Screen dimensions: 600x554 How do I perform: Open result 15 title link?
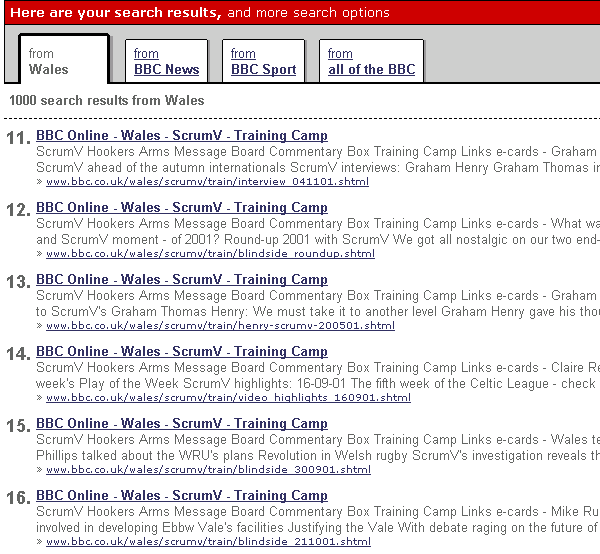point(182,423)
